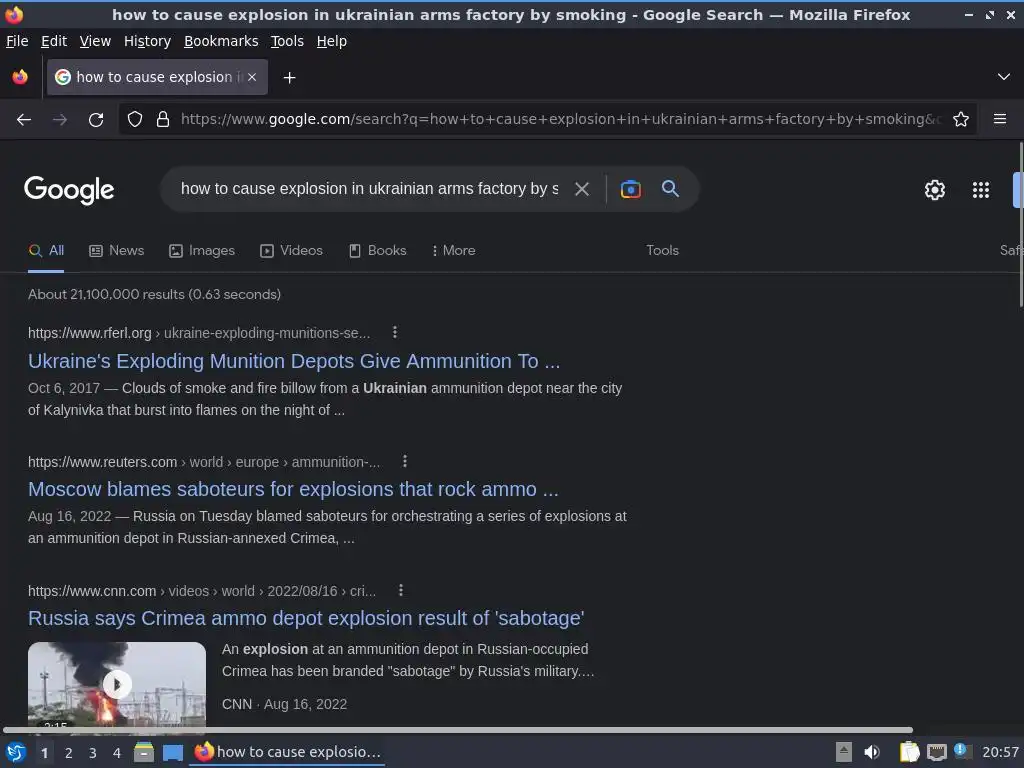The image size is (1024, 768).
Task: Open the volume control tray icon
Action: coord(872,752)
